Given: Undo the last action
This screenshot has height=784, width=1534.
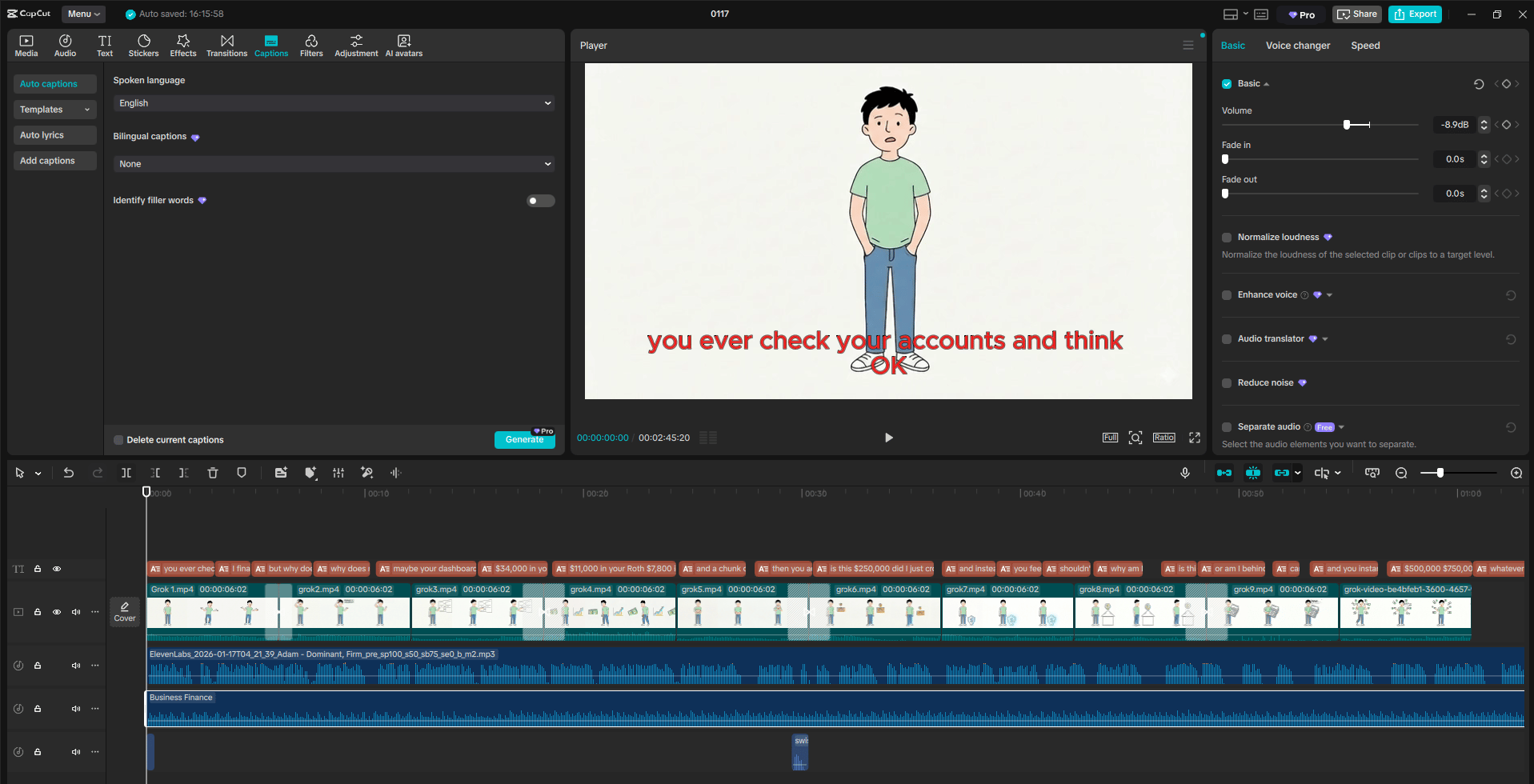Looking at the screenshot, I should point(69,473).
